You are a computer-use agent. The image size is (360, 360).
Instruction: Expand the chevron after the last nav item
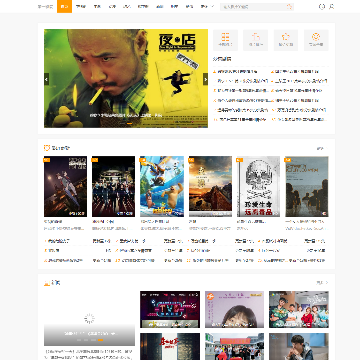[x=213, y=6]
